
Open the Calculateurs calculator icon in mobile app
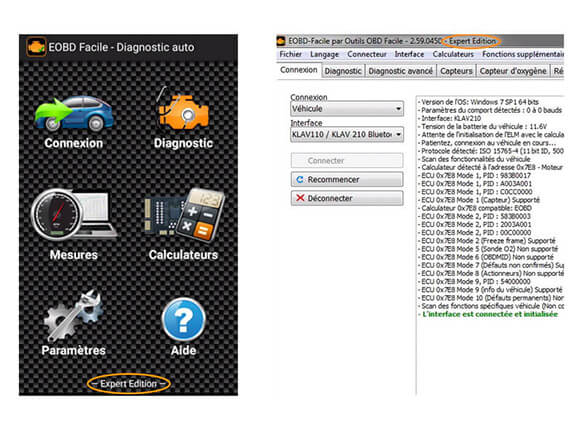(184, 215)
